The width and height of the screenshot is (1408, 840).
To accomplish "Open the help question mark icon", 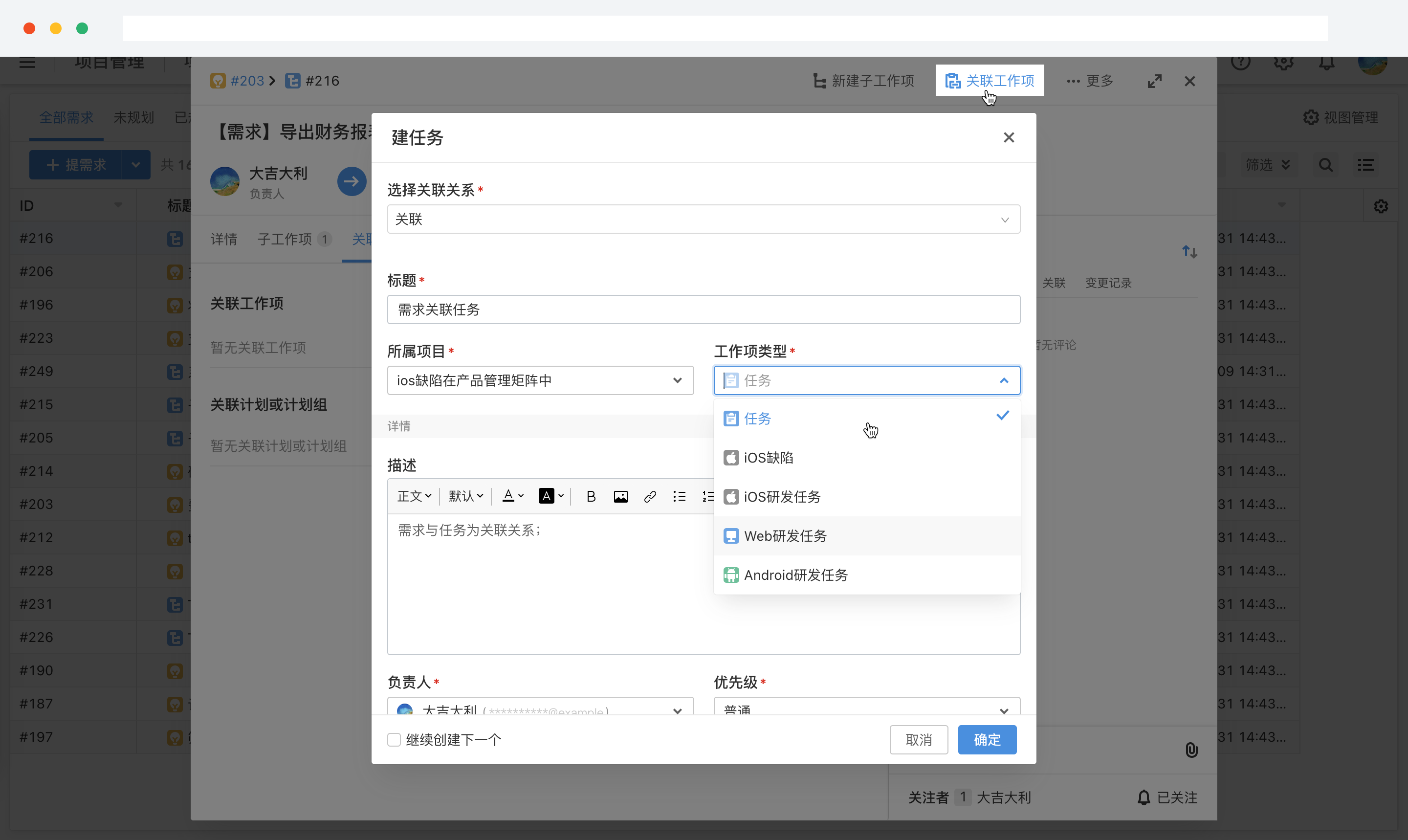I will (1240, 63).
